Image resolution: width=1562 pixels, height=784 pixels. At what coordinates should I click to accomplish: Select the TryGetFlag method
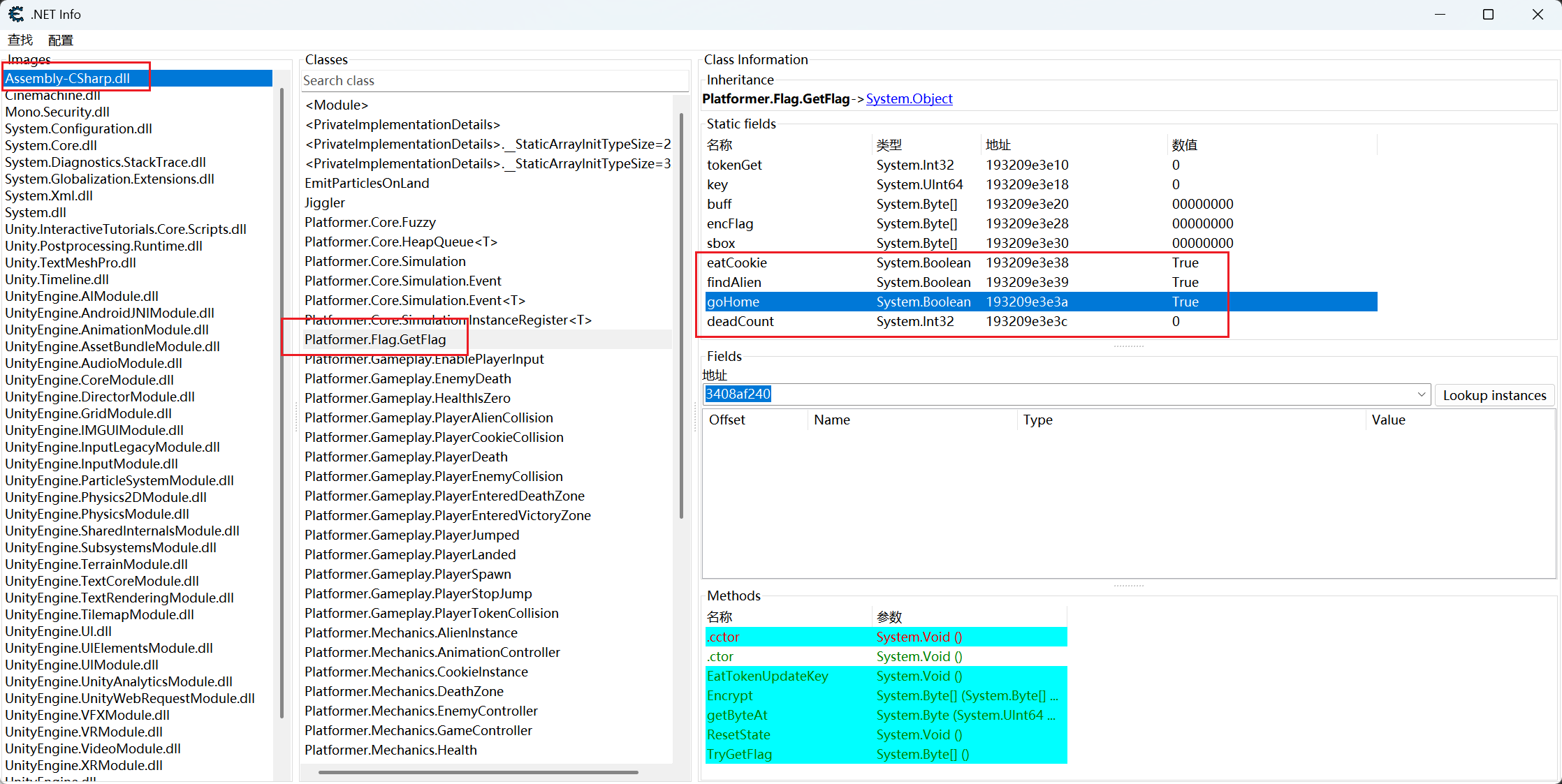(x=739, y=754)
